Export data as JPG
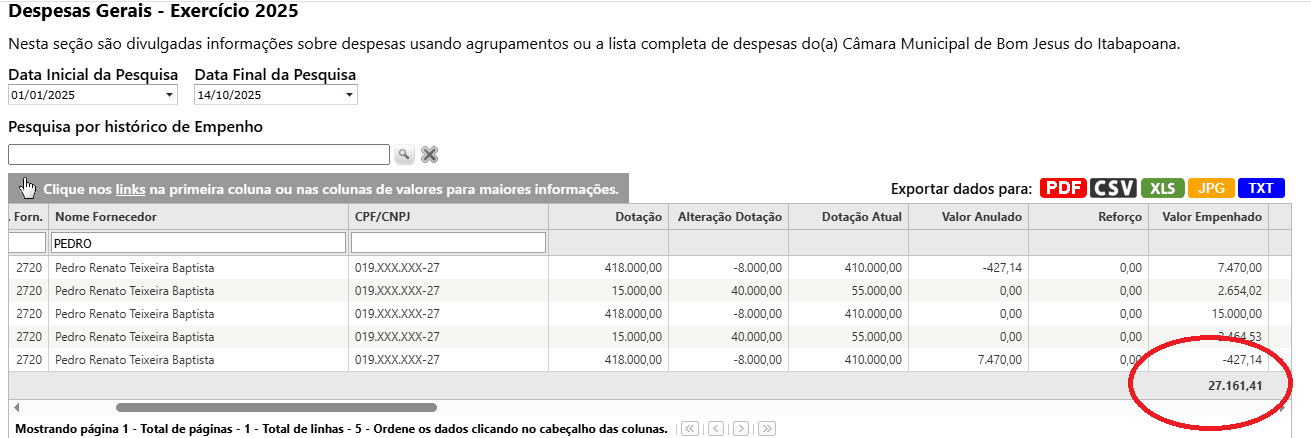The image size is (1311, 438). 1211,188
